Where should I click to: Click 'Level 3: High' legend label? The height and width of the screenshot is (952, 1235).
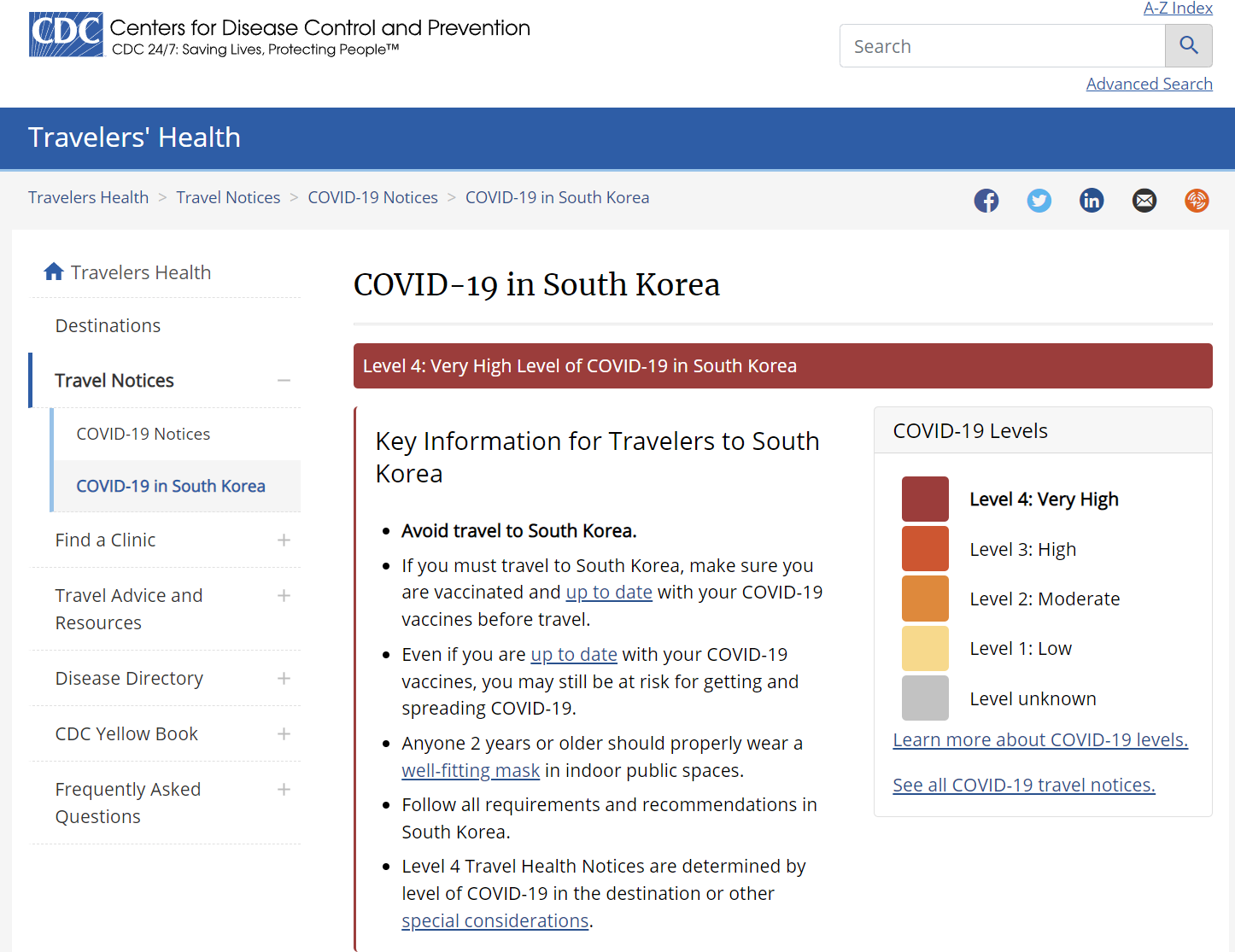coord(1023,549)
